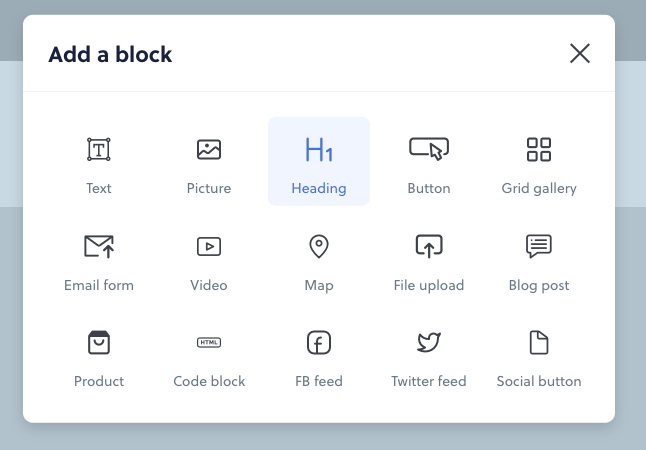
Task: Insert a Product shopping bag block
Action: click(99, 355)
